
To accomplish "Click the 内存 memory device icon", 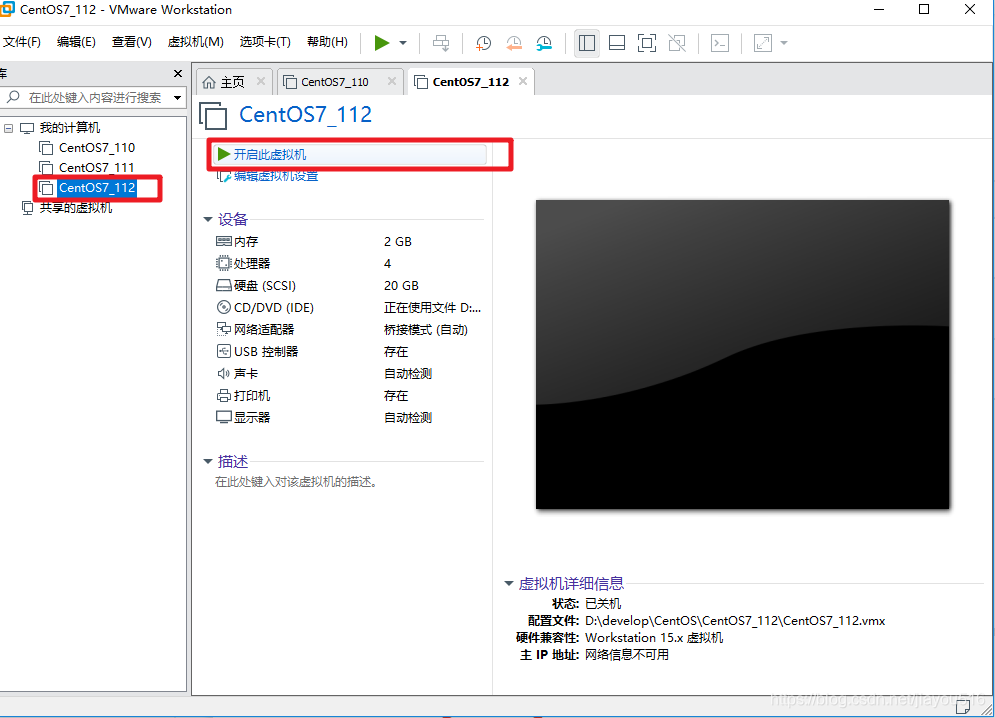I will (223, 241).
